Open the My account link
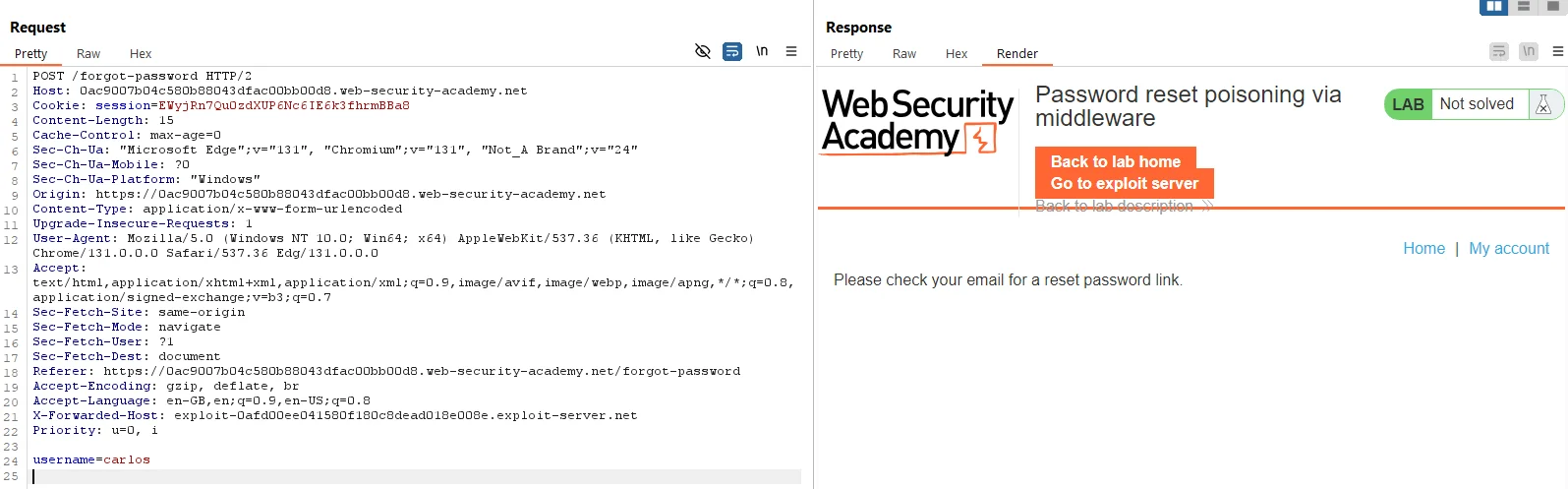The image size is (1568, 489). tap(1509, 249)
